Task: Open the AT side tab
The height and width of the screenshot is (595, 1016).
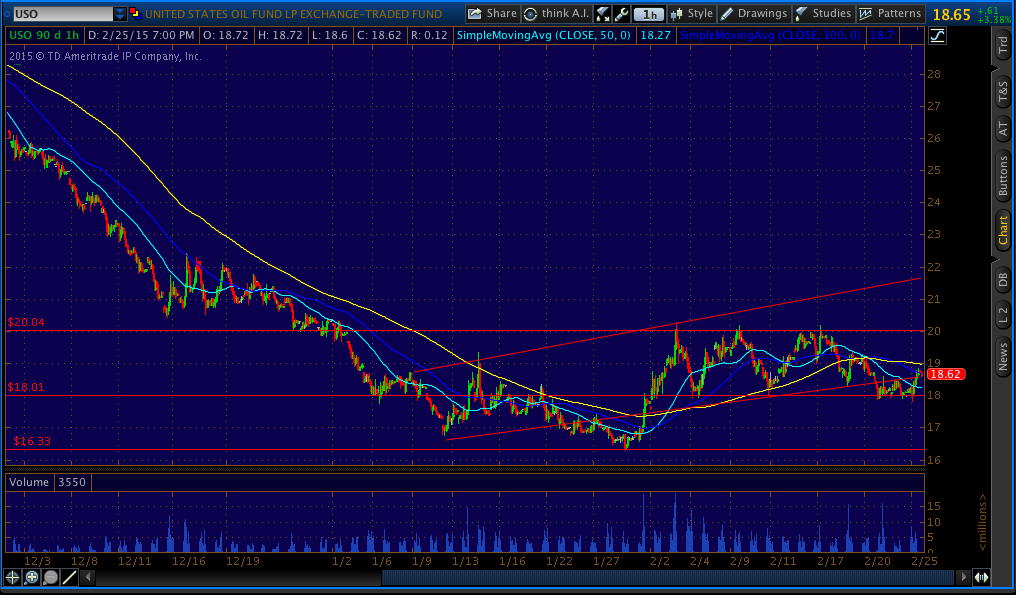Action: pos(1003,128)
